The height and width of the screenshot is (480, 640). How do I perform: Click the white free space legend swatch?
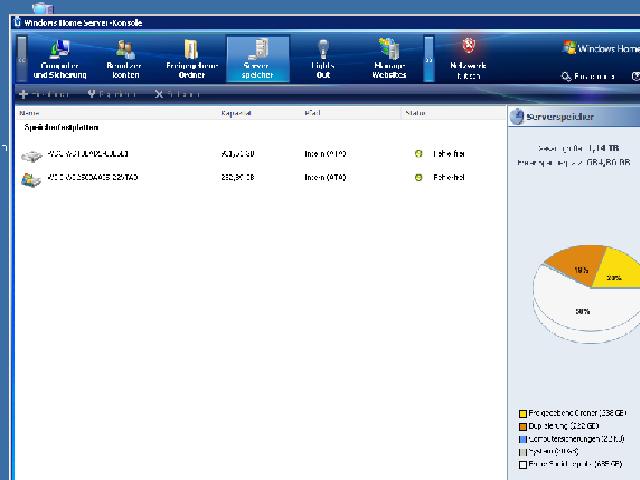[x=522, y=465]
